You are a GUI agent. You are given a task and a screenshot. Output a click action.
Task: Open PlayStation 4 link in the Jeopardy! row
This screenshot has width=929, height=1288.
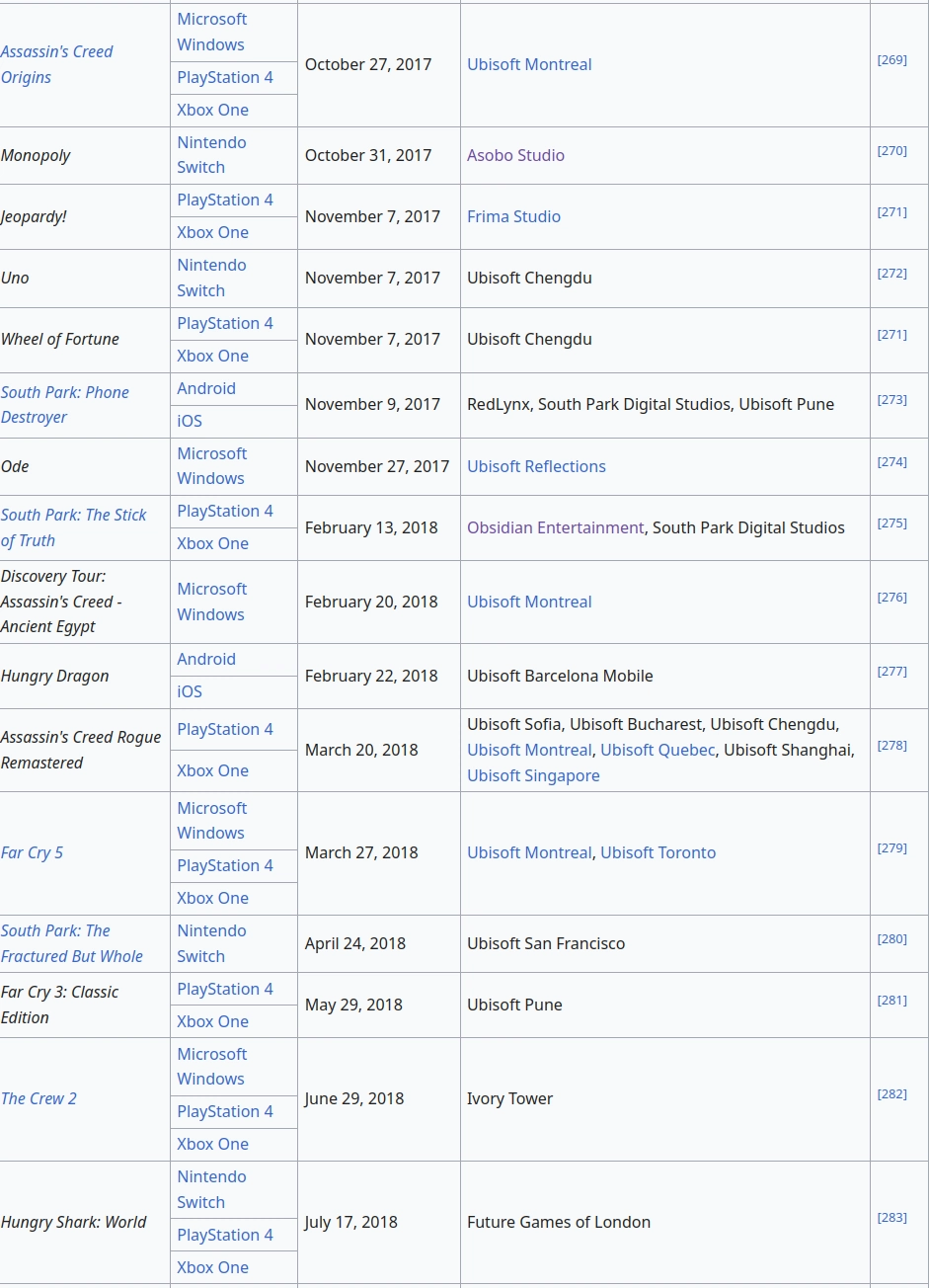coord(225,200)
